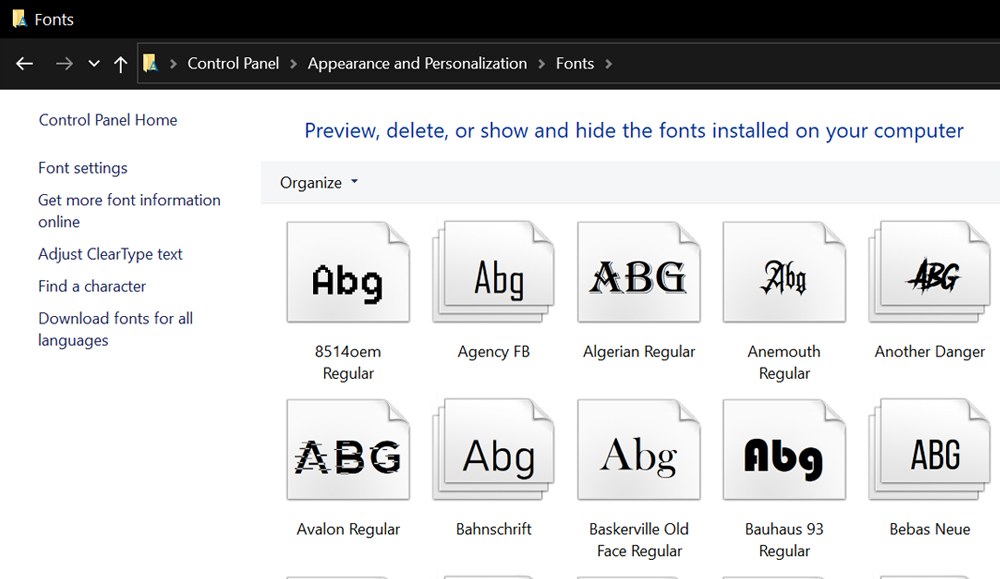This screenshot has width=1000, height=579.
Task: Select the Algerian Regular font icon
Action: pyautogui.click(x=639, y=275)
